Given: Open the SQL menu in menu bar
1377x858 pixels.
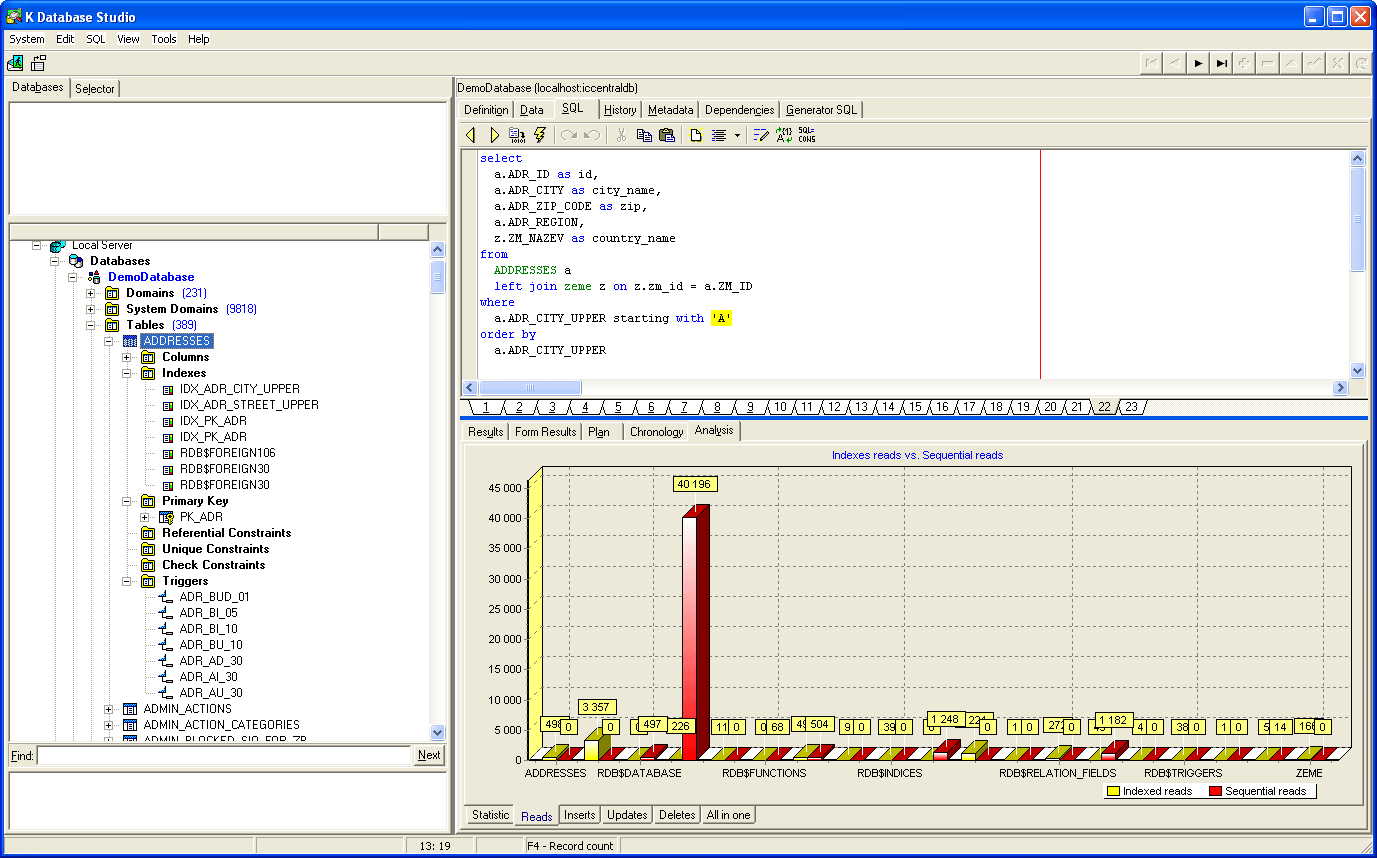Looking at the screenshot, I should pos(95,39).
